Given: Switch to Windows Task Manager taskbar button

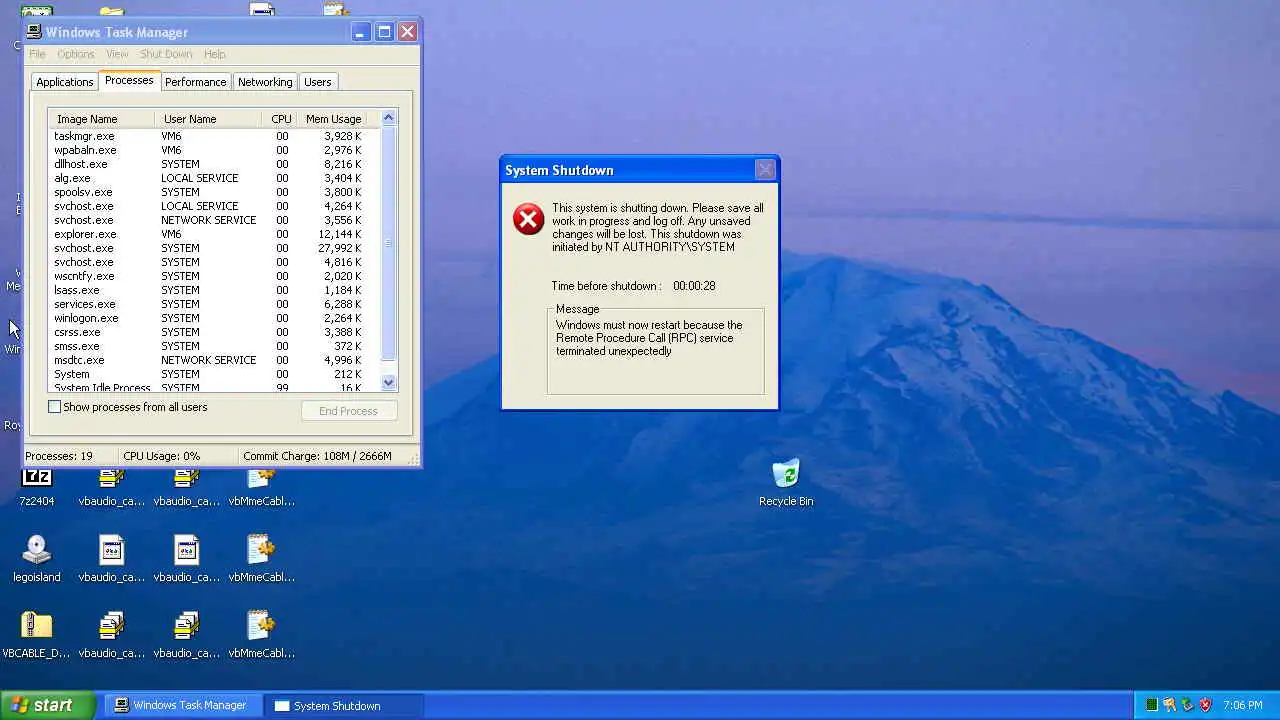Looking at the screenshot, I should point(183,705).
